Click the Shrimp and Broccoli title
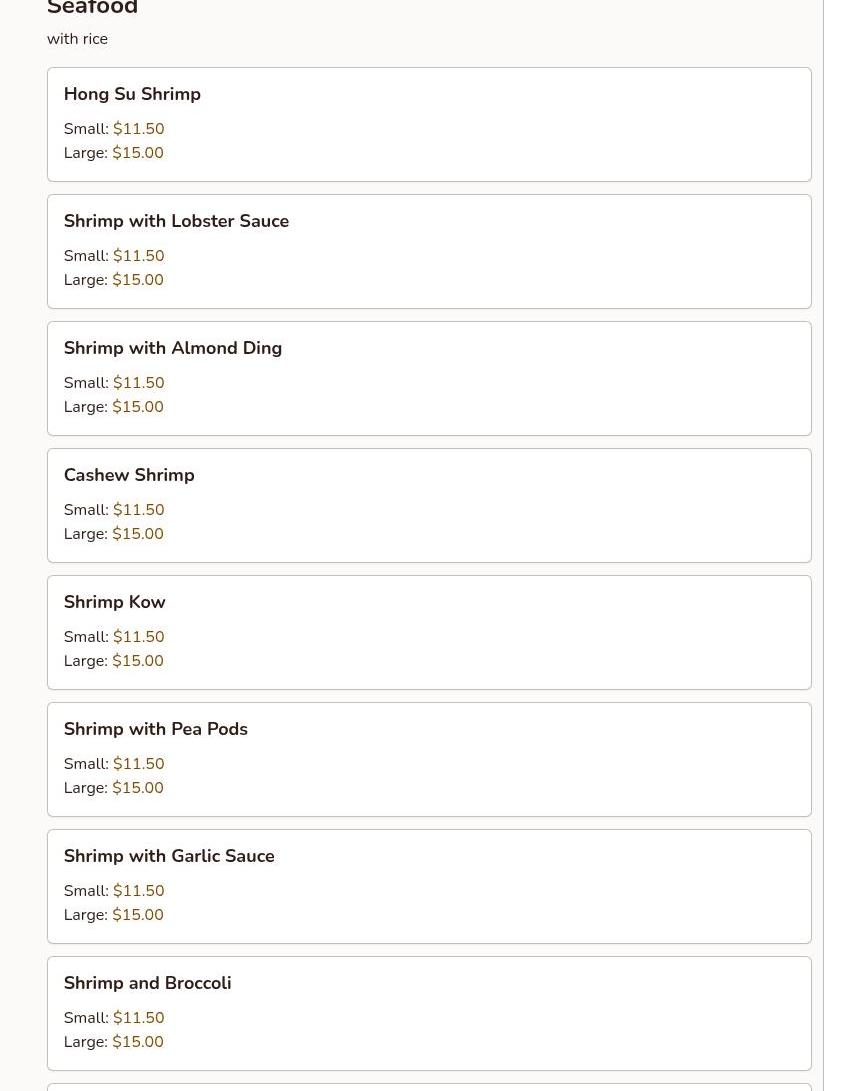This screenshot has width=844, height=1091. point(147,983)
